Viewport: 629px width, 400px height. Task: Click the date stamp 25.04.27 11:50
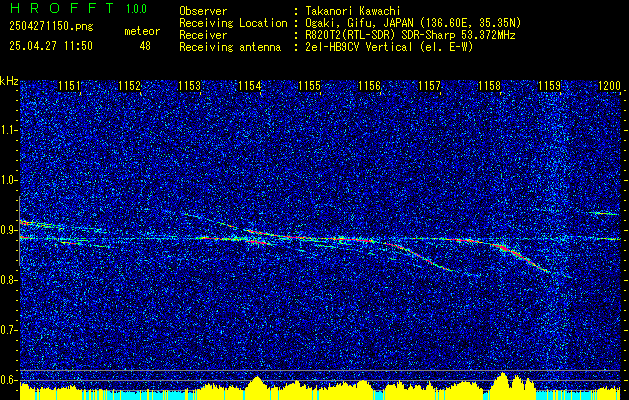coord(51,46)
